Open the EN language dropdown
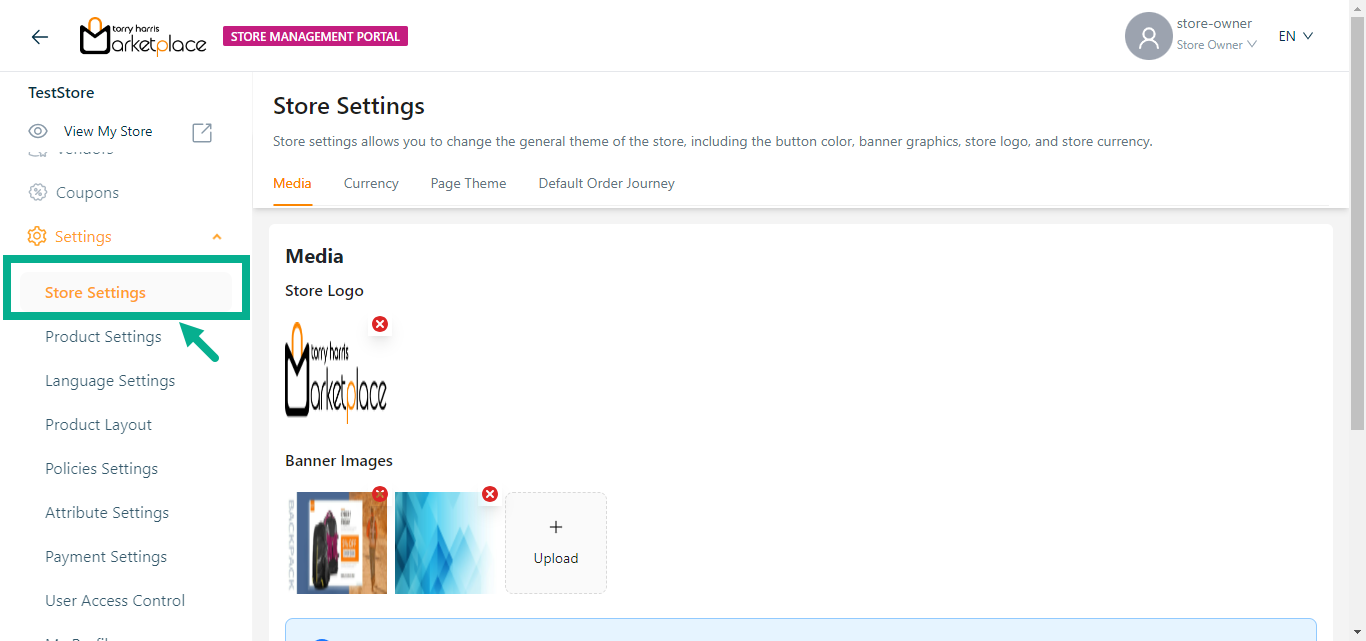The height and width of the screenshot is (641, 1366). coord(1295,36)
